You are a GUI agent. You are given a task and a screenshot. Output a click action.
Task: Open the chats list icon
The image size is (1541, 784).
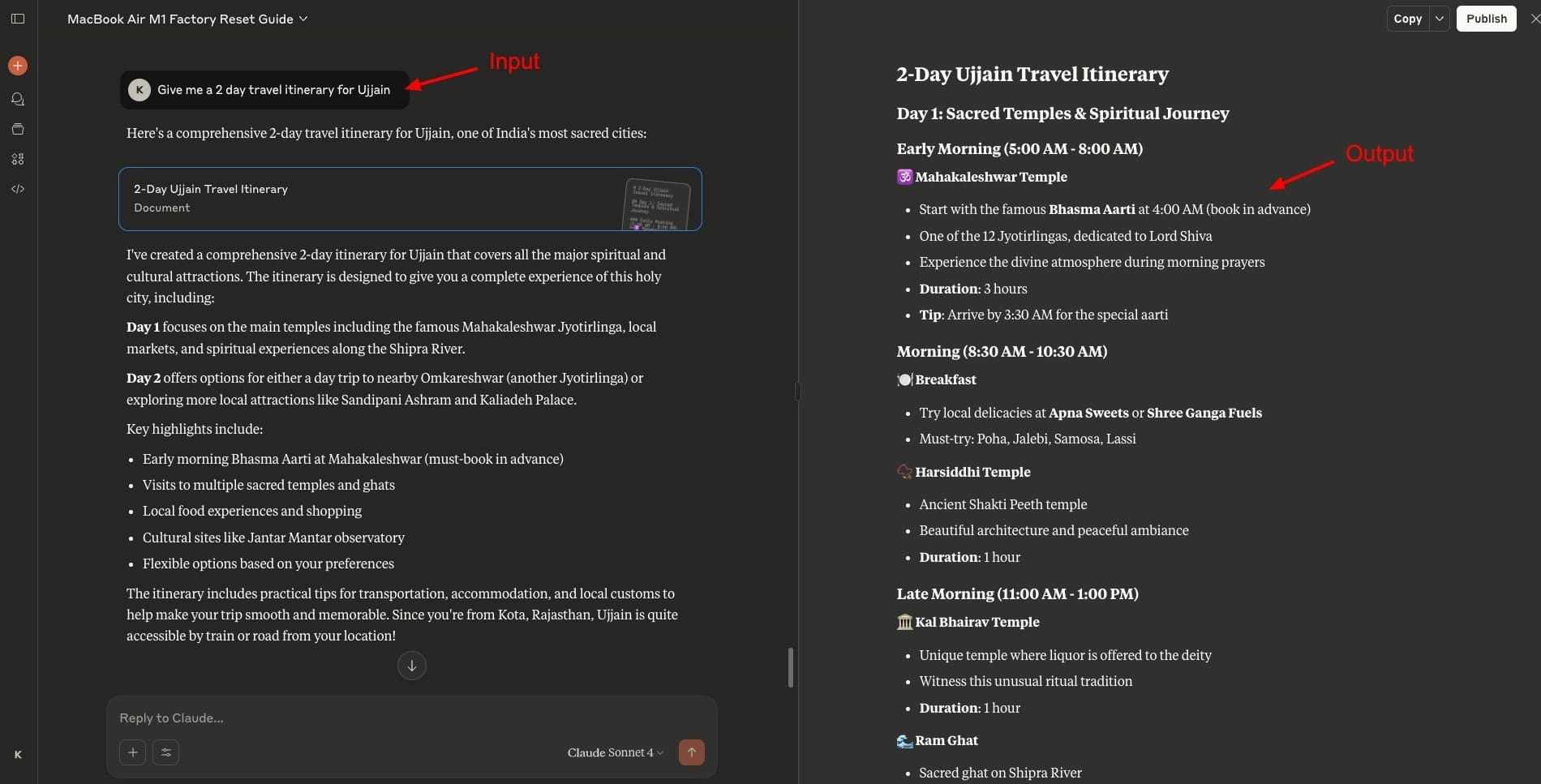click(x=18, y=99)
